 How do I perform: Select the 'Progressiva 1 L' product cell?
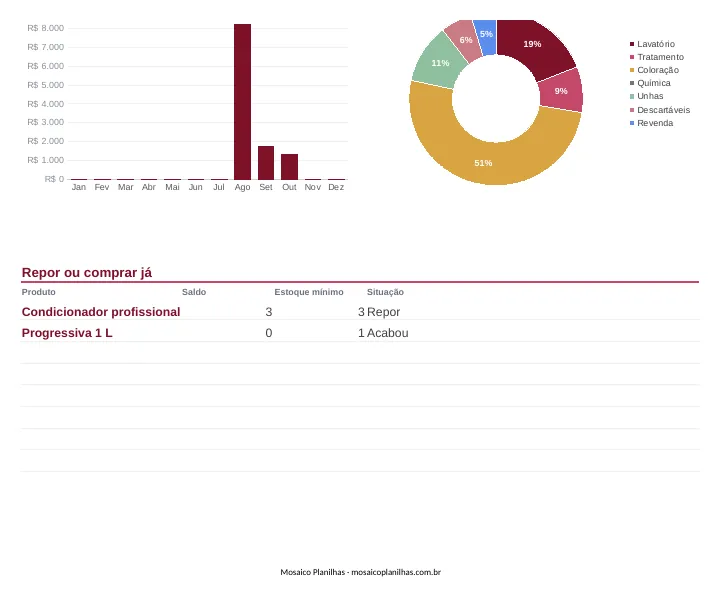[x=67, y=333]
